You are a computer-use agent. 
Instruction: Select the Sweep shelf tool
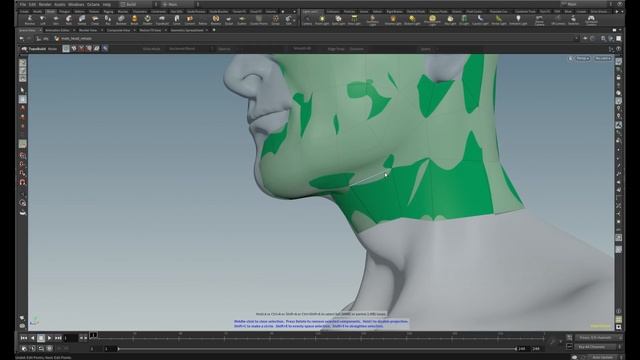tap(82, 20)
